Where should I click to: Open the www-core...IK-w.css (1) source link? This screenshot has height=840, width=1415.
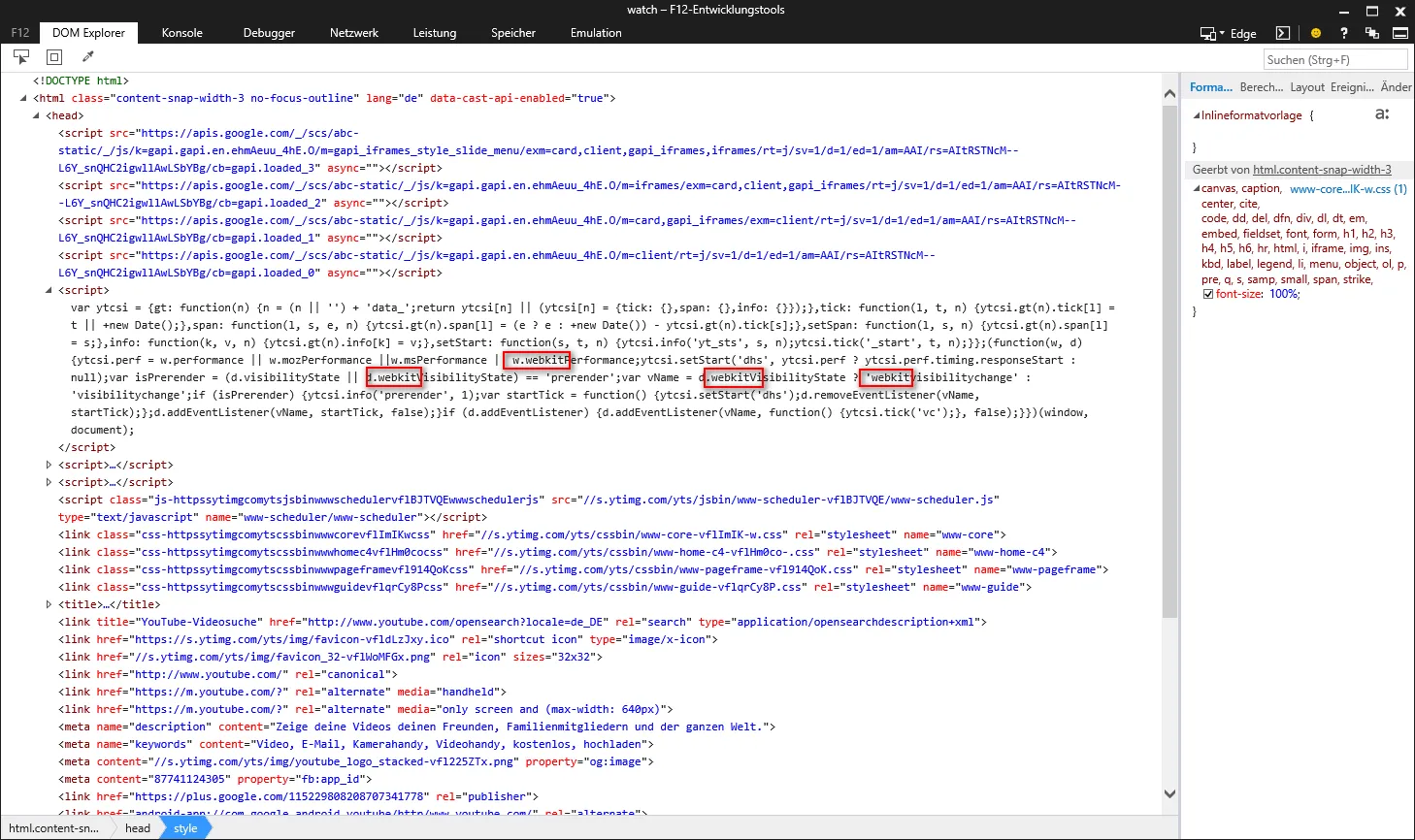1348,189
